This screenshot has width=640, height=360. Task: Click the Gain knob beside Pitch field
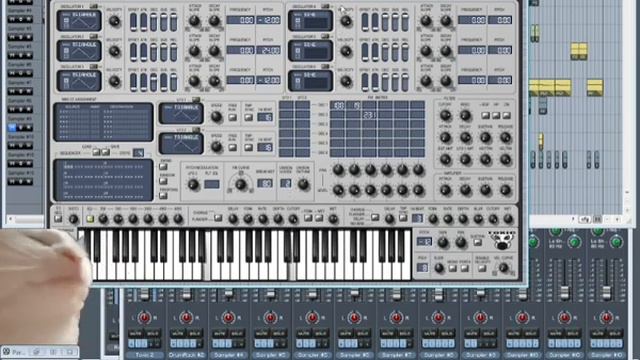click(442, 243)
